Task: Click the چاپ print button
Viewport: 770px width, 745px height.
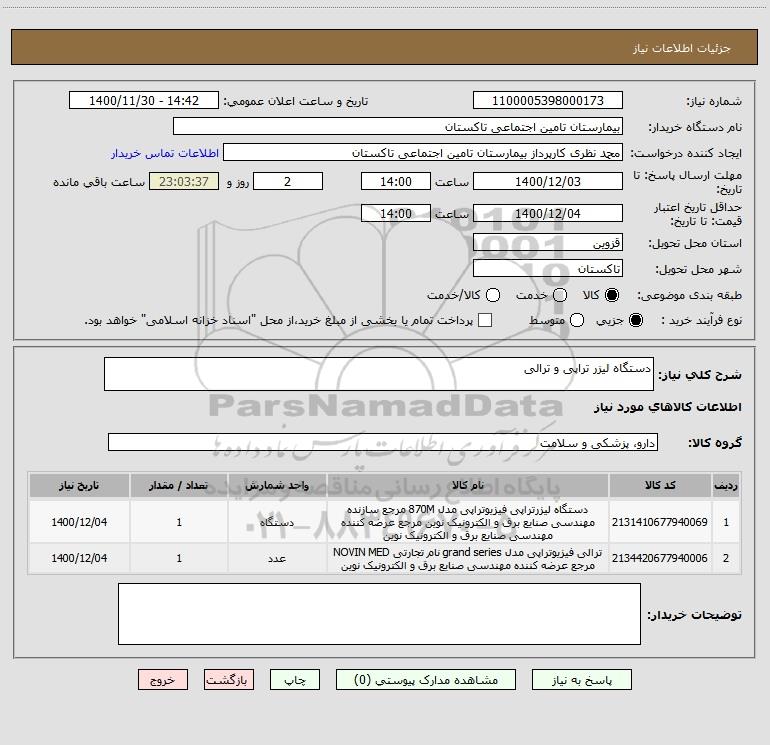Action: tap(295, 680)
